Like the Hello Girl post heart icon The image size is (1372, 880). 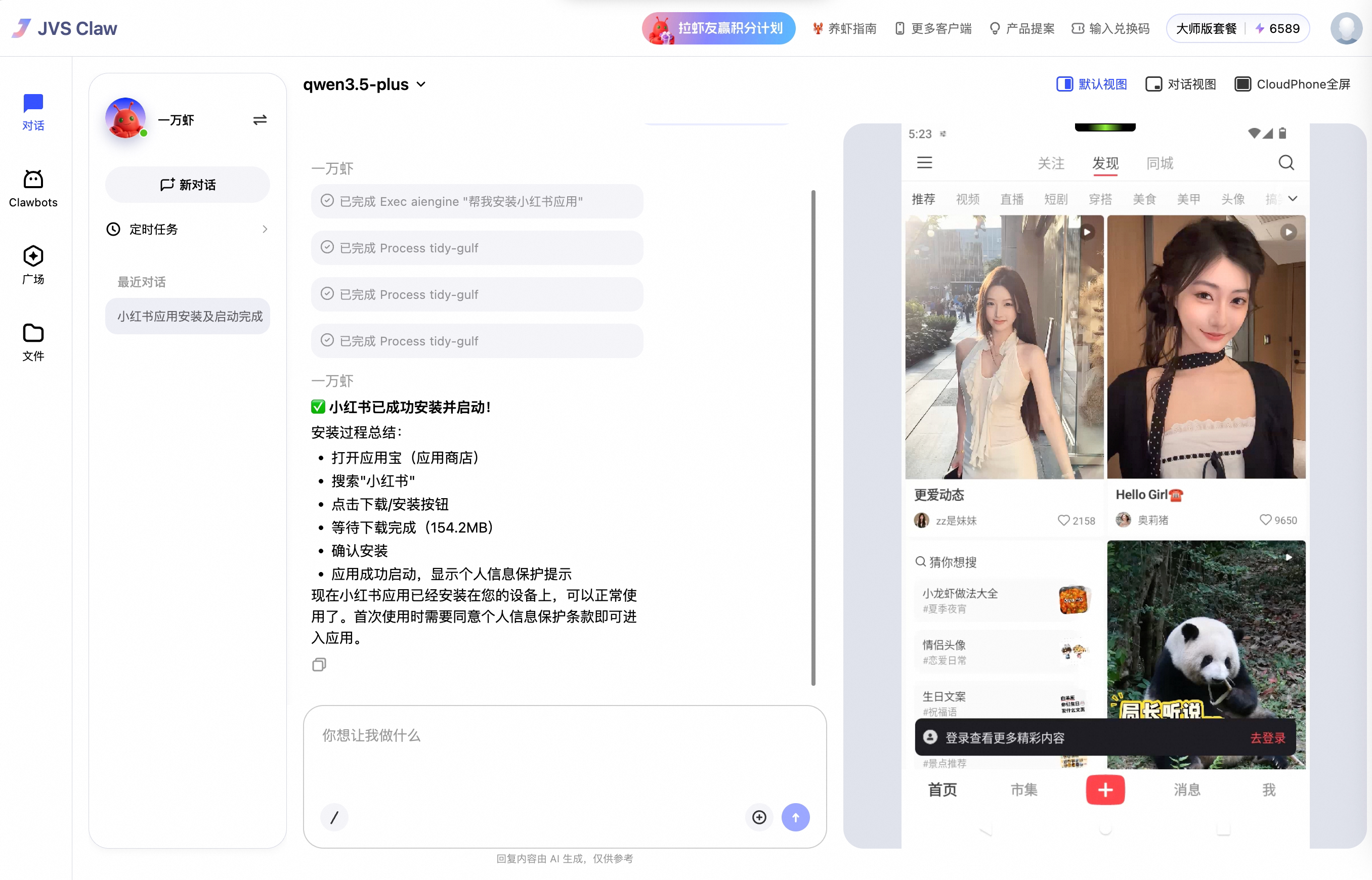pos(1265,519)
